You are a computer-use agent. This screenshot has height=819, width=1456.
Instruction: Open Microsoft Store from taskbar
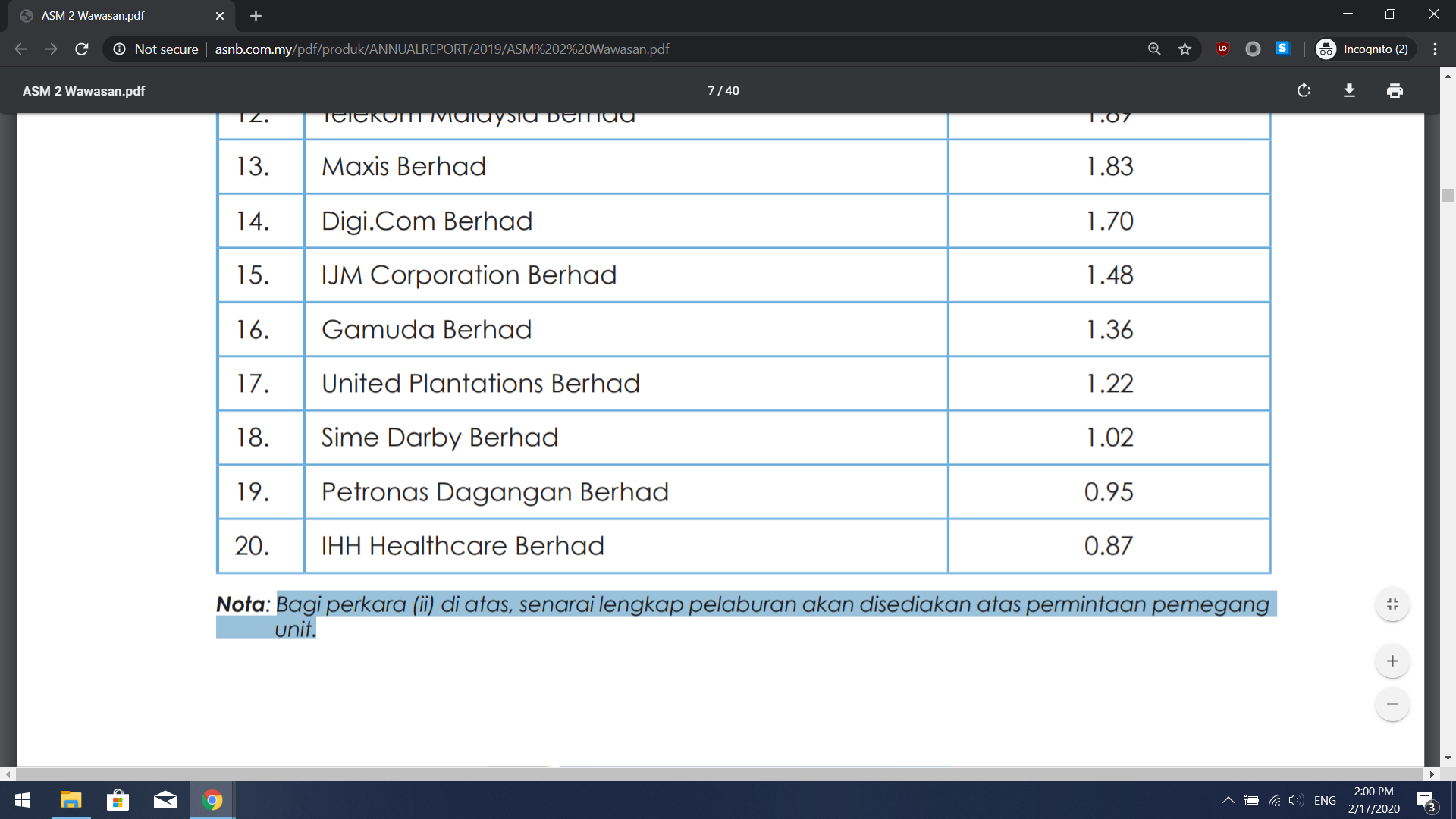click(x=118, y=800)
